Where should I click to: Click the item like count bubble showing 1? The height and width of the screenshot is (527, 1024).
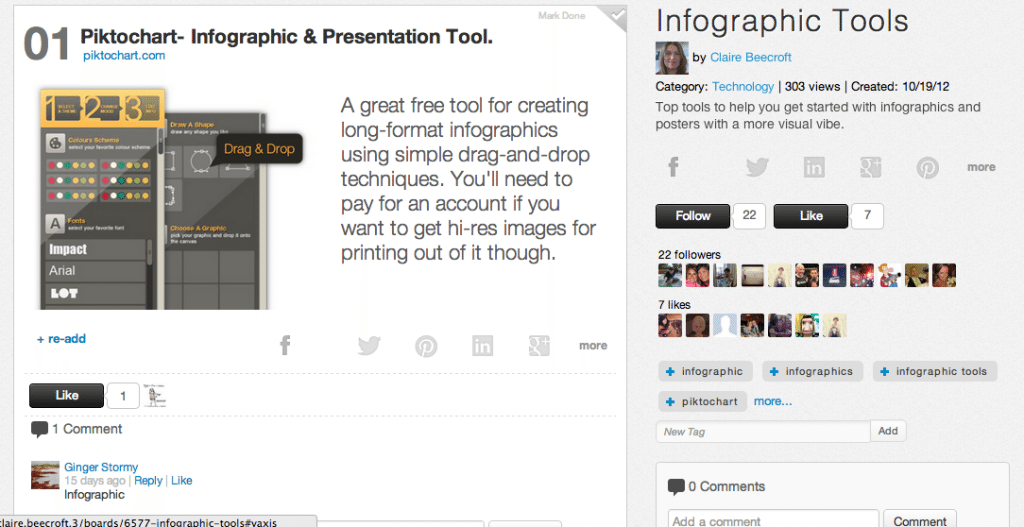123,395
